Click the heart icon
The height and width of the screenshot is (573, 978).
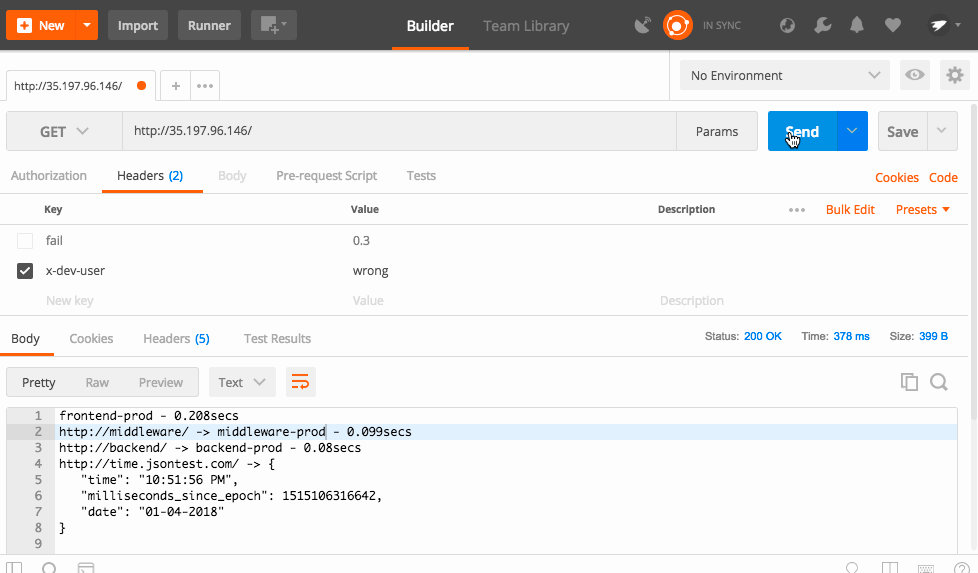point(893,26)
